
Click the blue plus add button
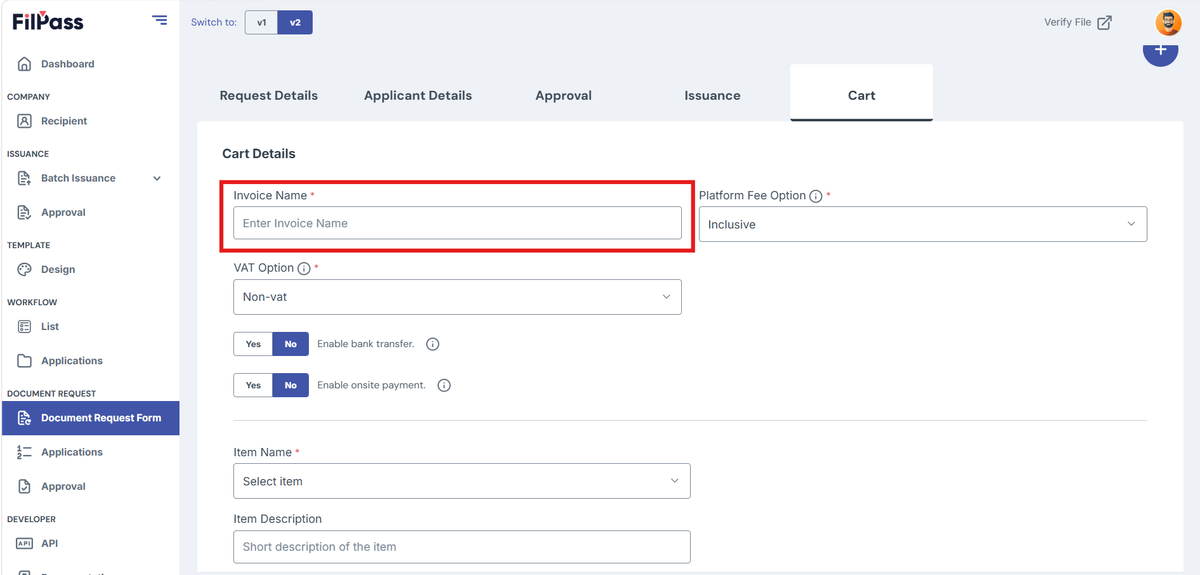(x=1160, y=50)
